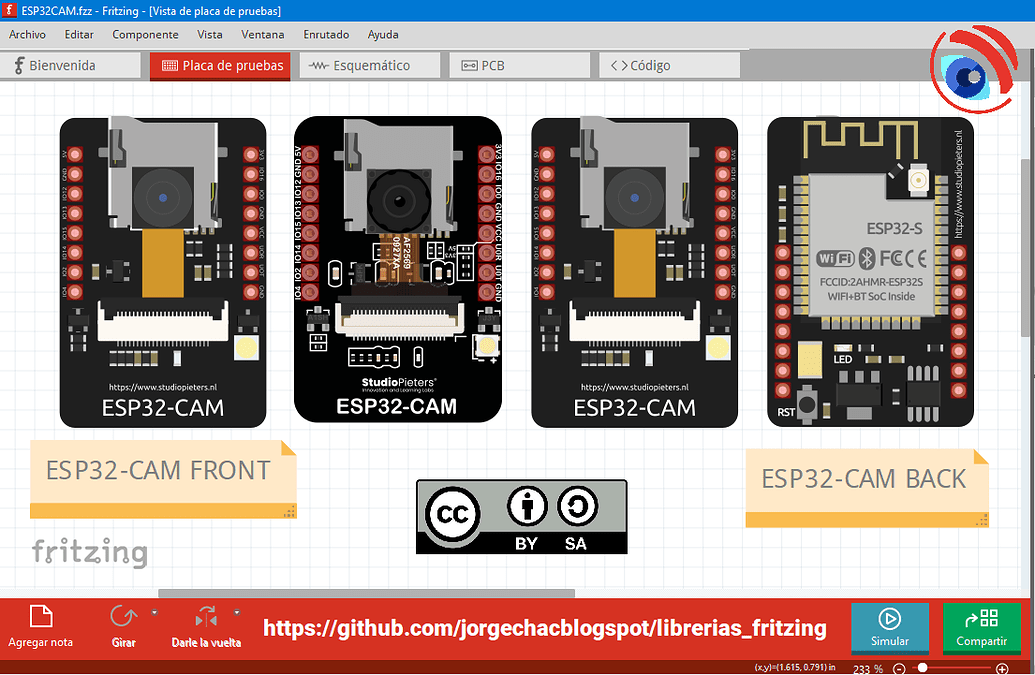Image resolution: width=1035 pixels, height=675 pixels.
Task: Select the first ESP32-CAM front board
Action: pos(163,272)
